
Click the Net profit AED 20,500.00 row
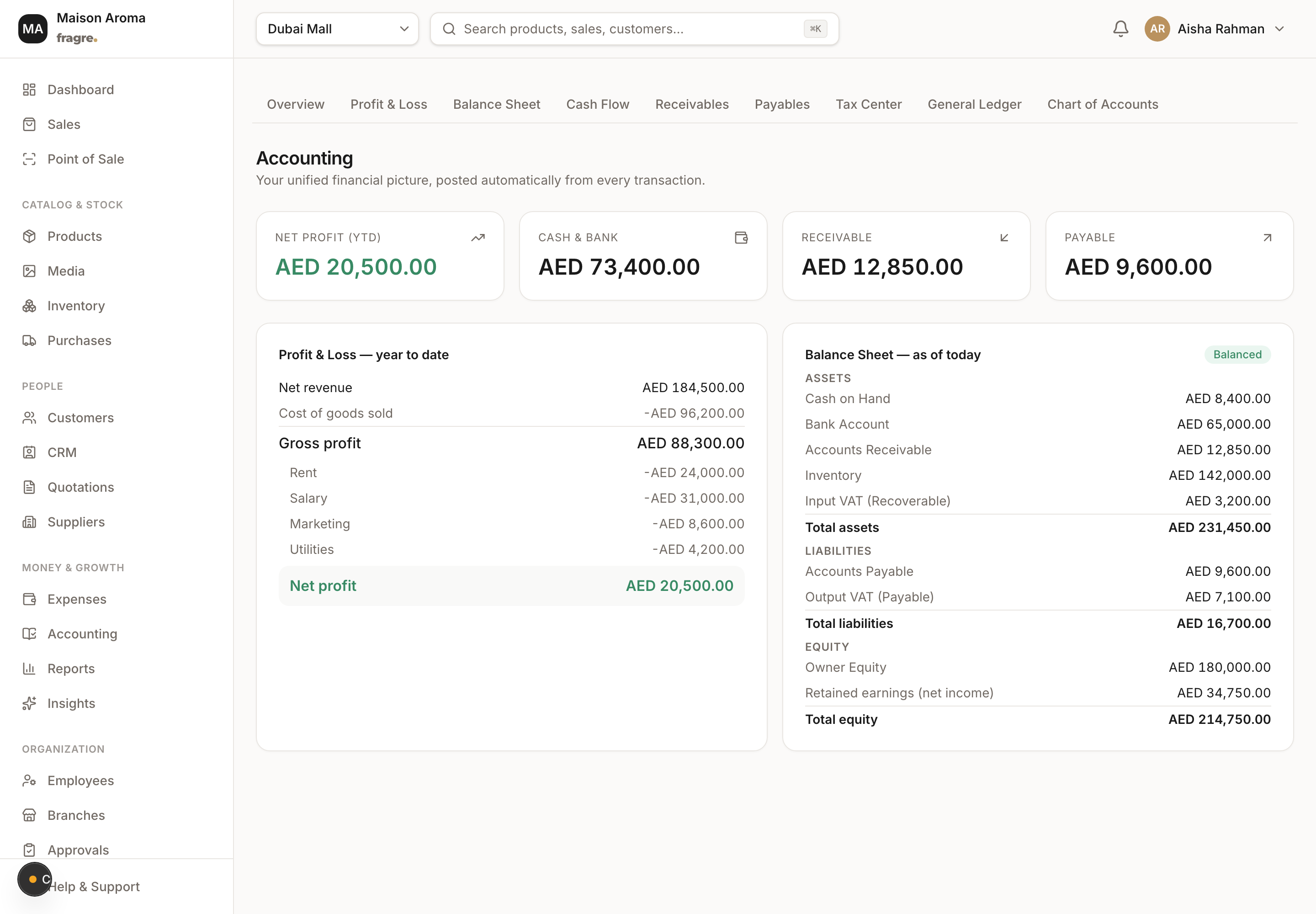(511, 585)
